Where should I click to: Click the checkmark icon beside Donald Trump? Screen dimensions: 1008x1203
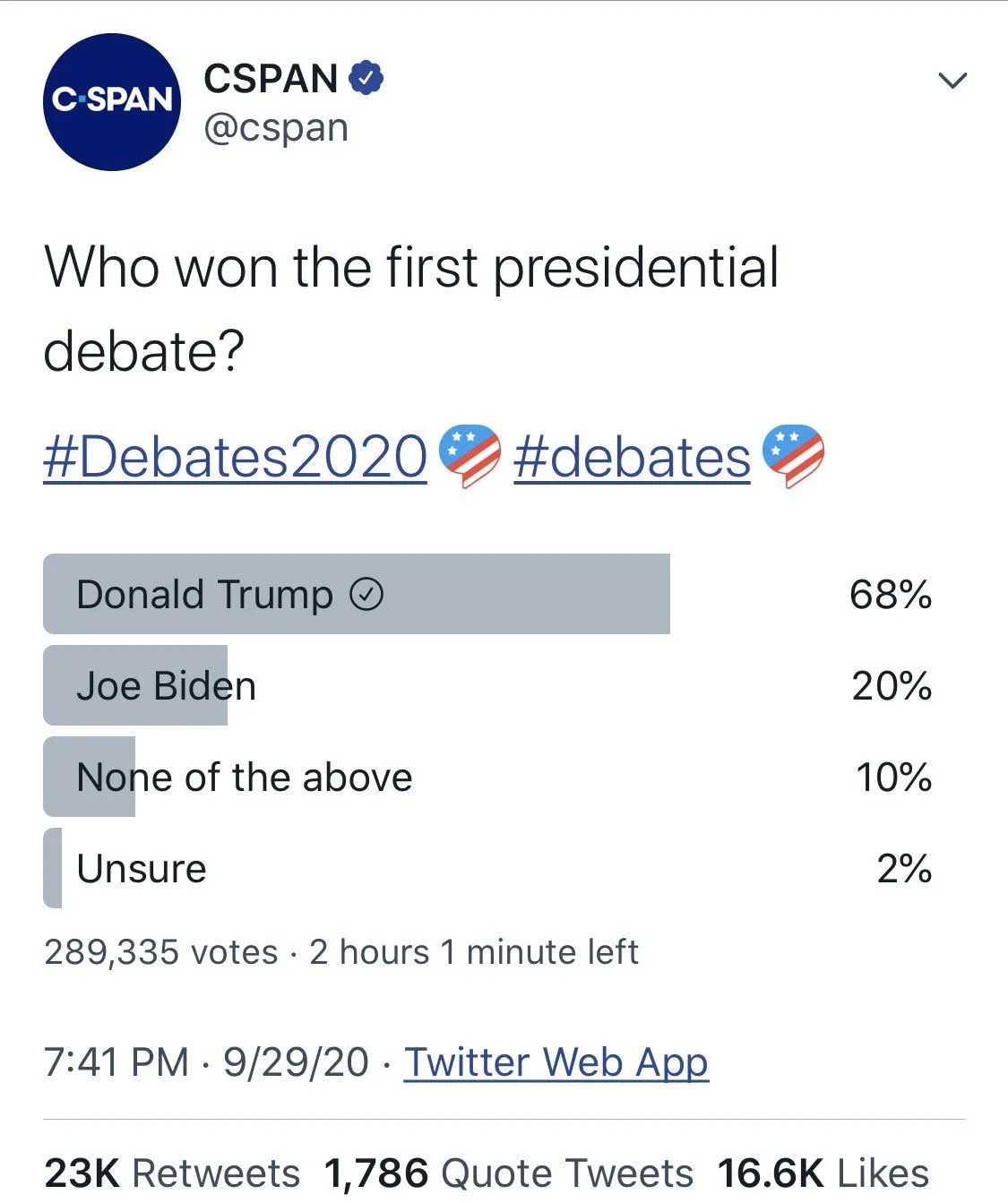point(366,594)
